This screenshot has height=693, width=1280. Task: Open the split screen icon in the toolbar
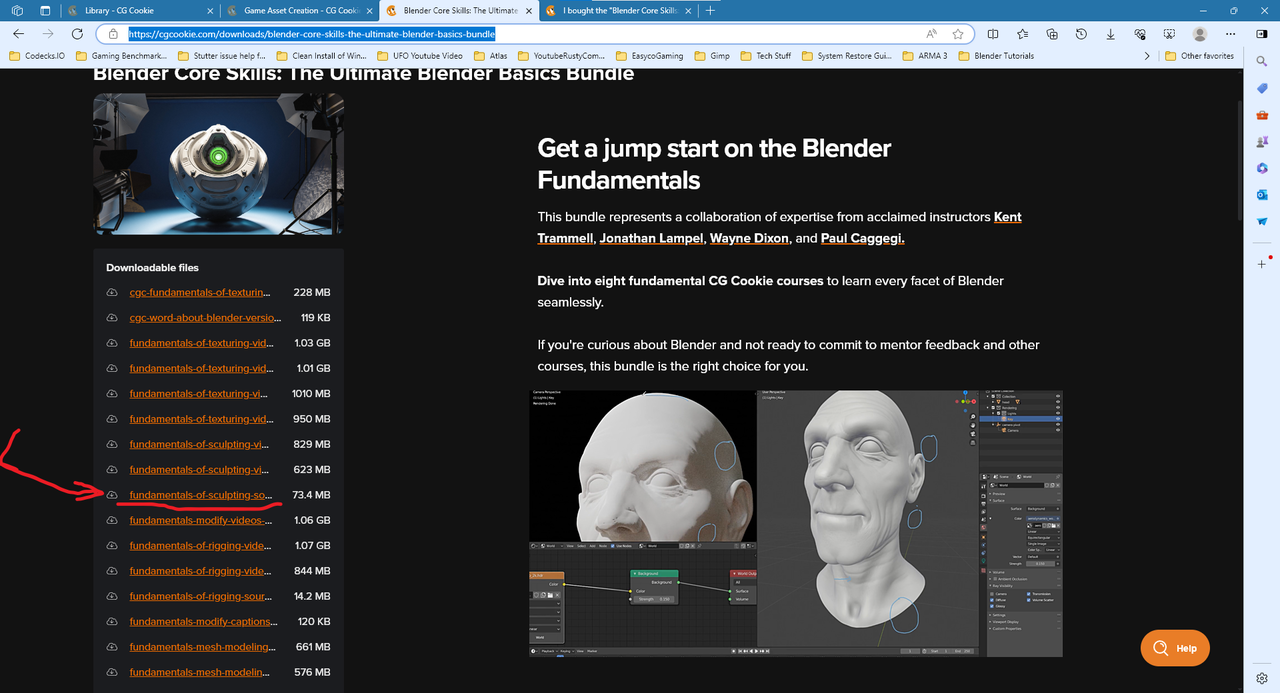click(993, 33)
